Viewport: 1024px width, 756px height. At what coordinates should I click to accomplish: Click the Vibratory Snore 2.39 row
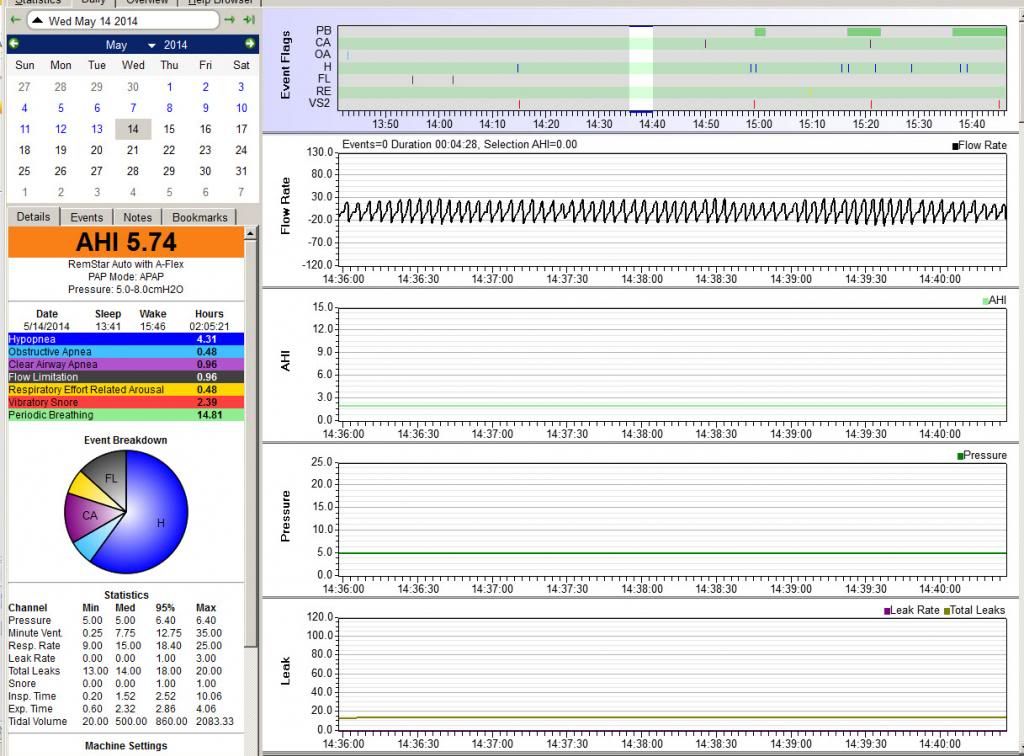(x=126, y=402)
